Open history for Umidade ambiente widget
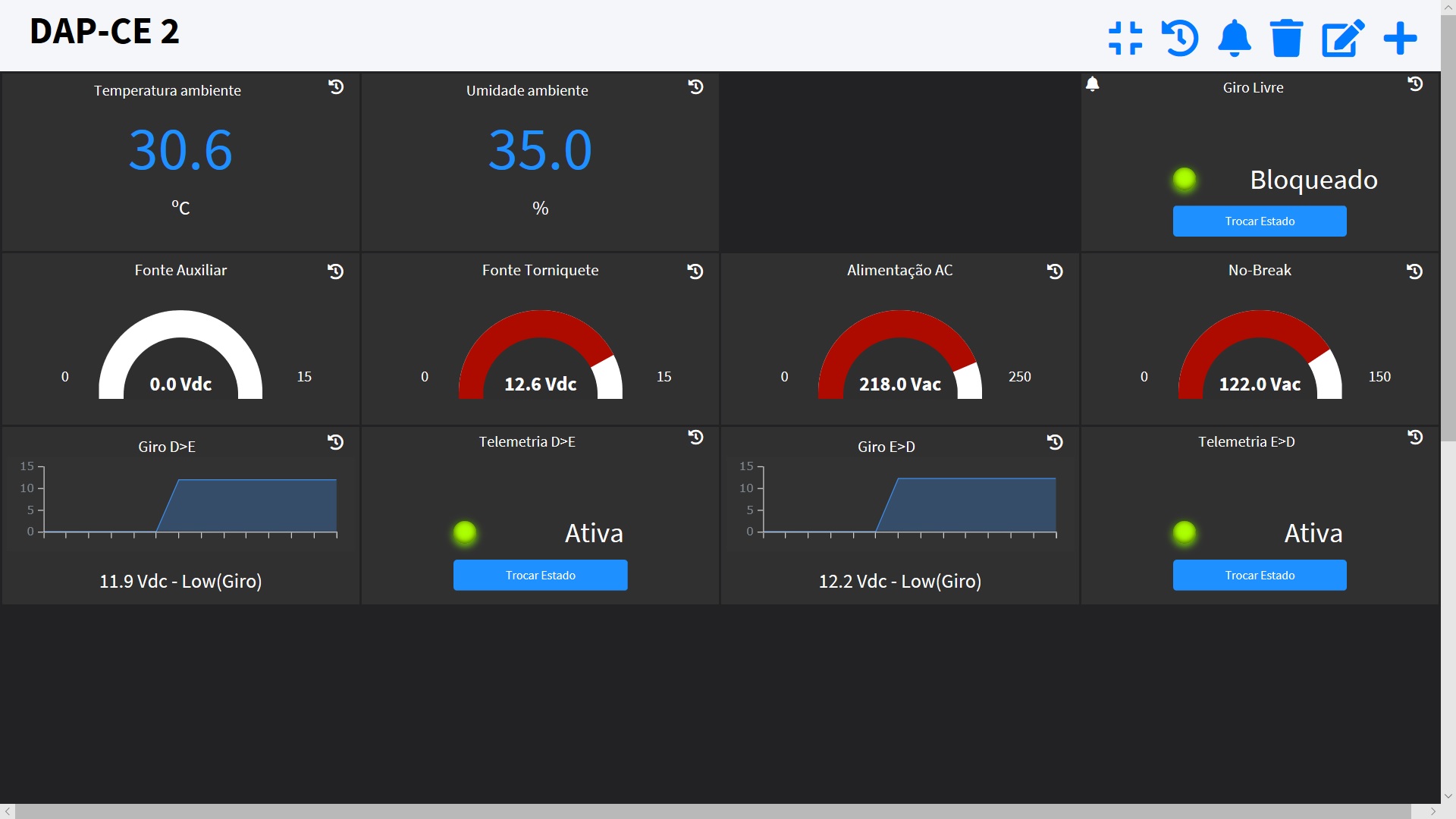This screenshot has width=1456, height=819. pyautogui.click(x=695, y=86)
